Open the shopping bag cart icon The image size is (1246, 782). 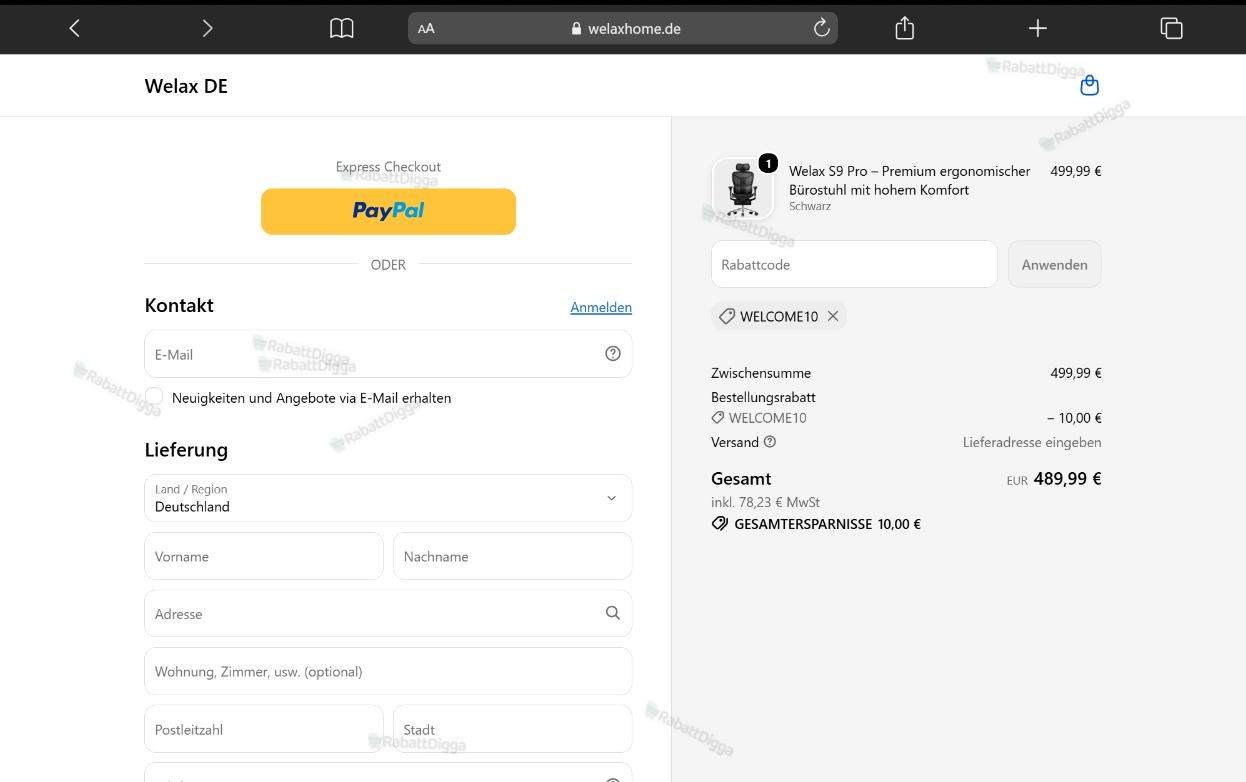click(x=1090, y=86)
